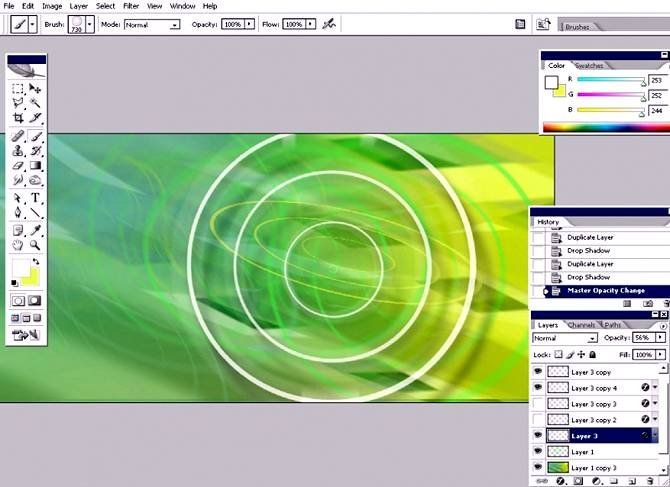Image resolution: width=670 pixels, height=487 pixels.
Task: Select the Move tool in the toolbox
Action: 35,88
